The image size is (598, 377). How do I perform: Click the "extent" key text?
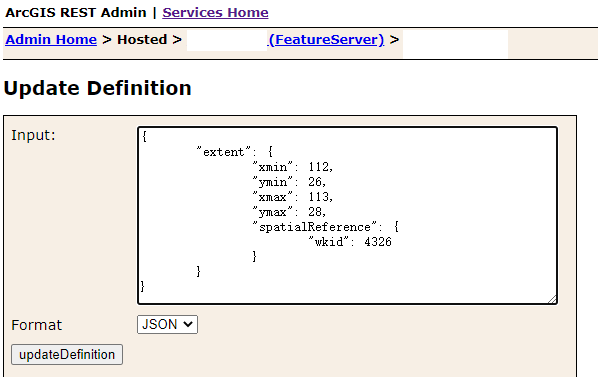pos(223,152)
